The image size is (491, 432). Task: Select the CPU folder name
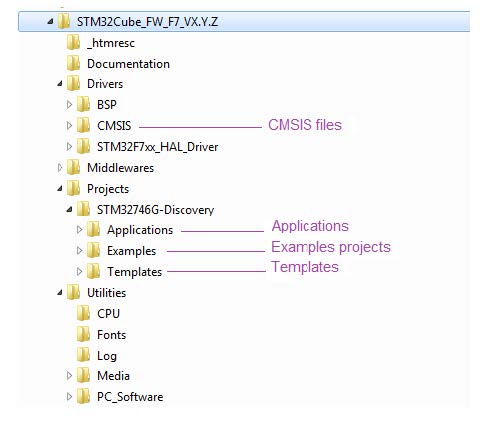pos(108,314)
